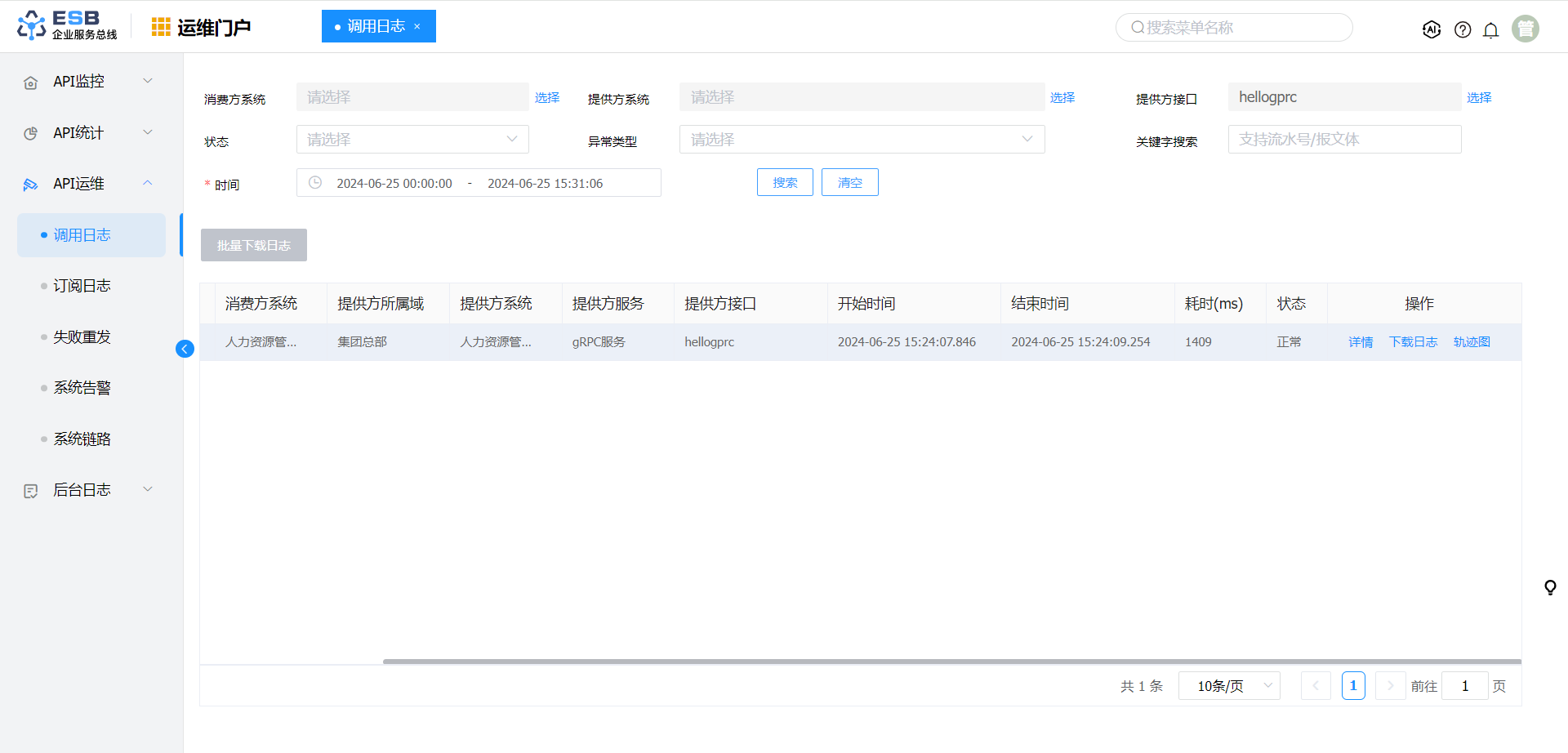Click the AI assistant icon in header

[x=1431, y=29]
